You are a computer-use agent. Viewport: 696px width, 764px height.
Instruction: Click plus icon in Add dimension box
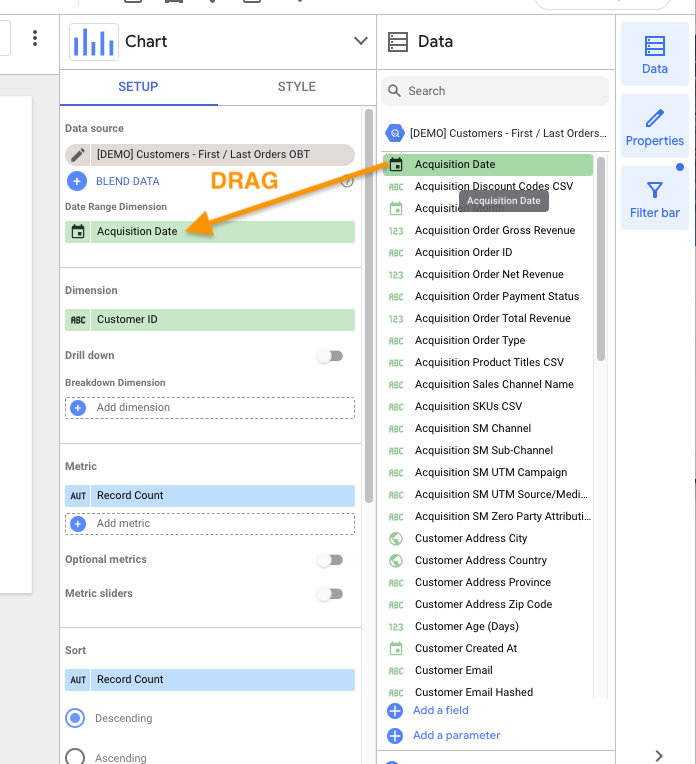point(78,408)
